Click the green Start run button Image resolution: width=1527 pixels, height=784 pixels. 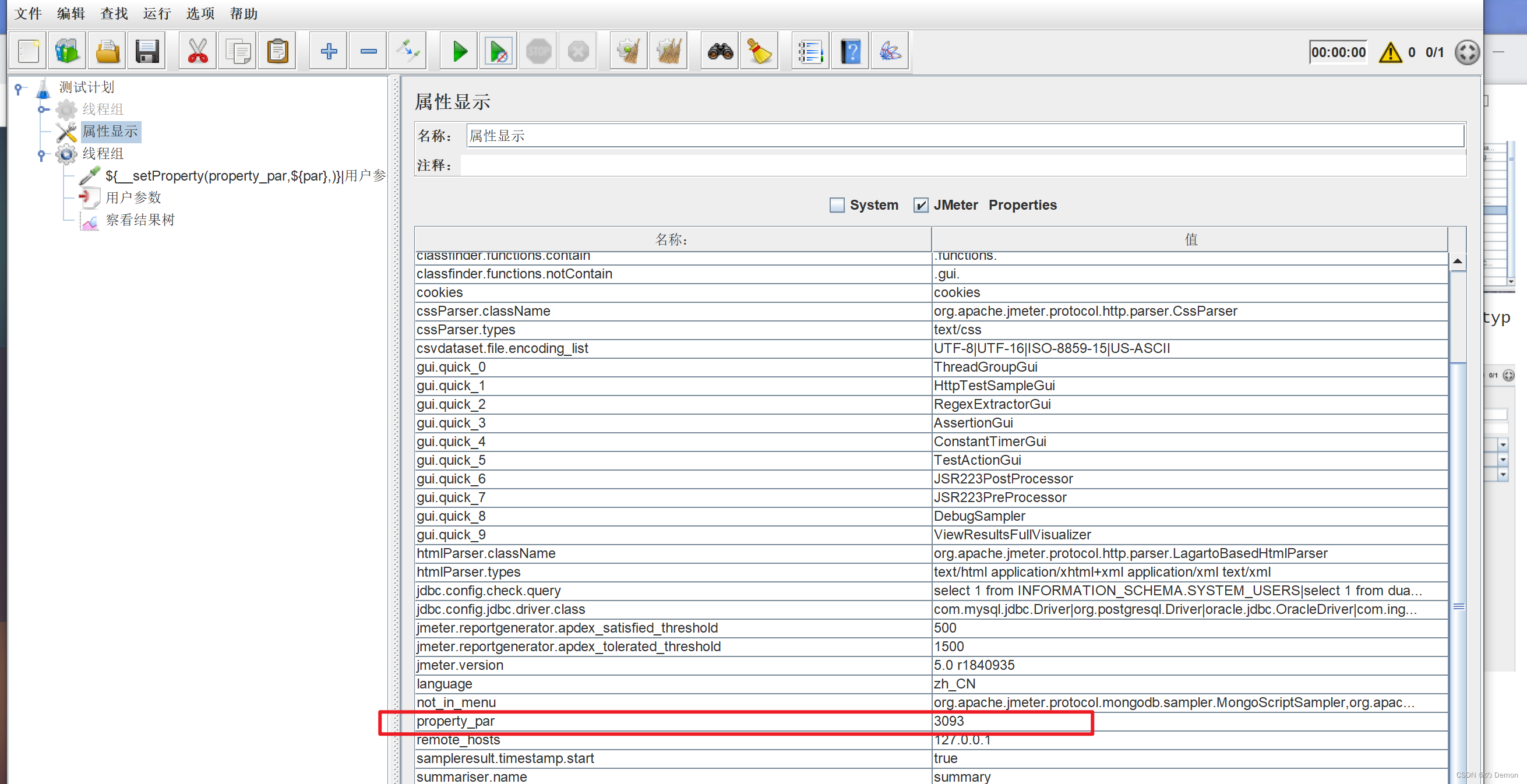point(459,52)
